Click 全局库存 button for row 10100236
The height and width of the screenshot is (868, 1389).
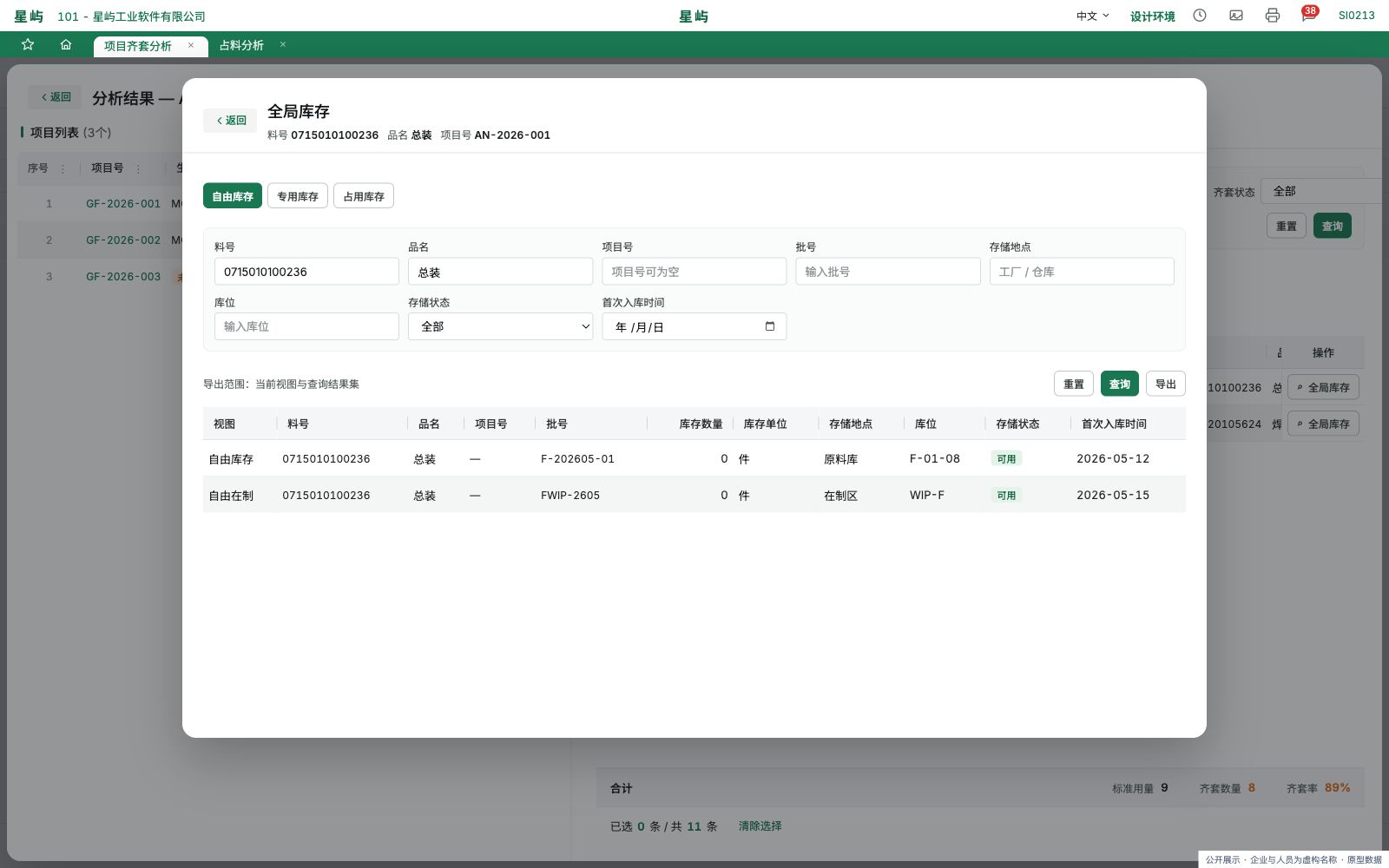(x=1323, y=387)
